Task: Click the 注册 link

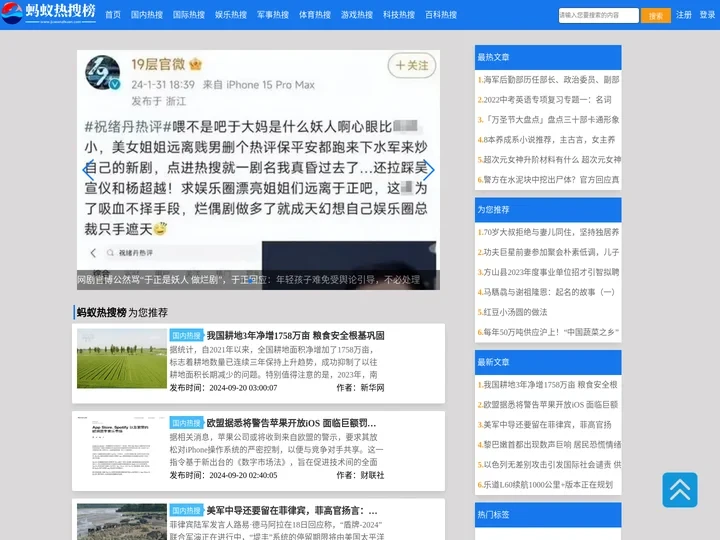Action: coord(684,15)
